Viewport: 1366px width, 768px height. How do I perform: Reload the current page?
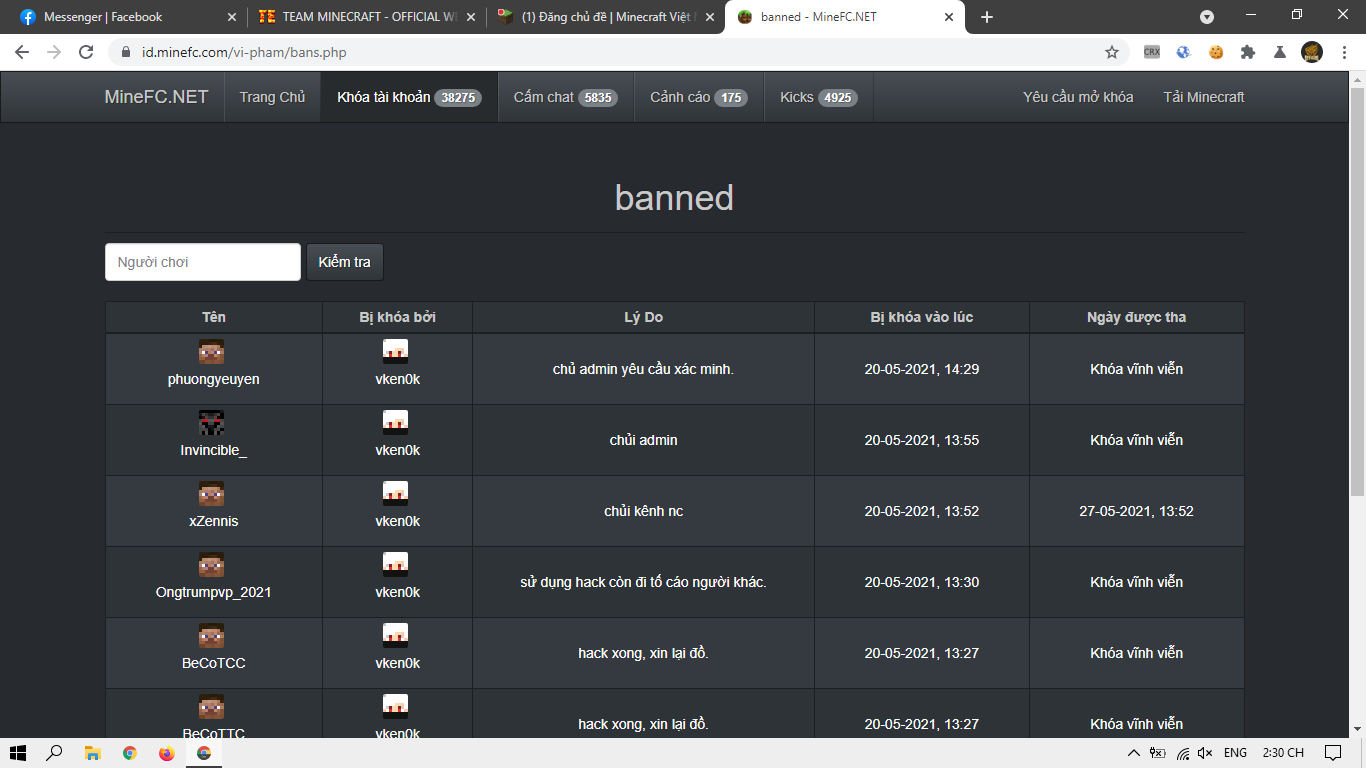(86, 52)
